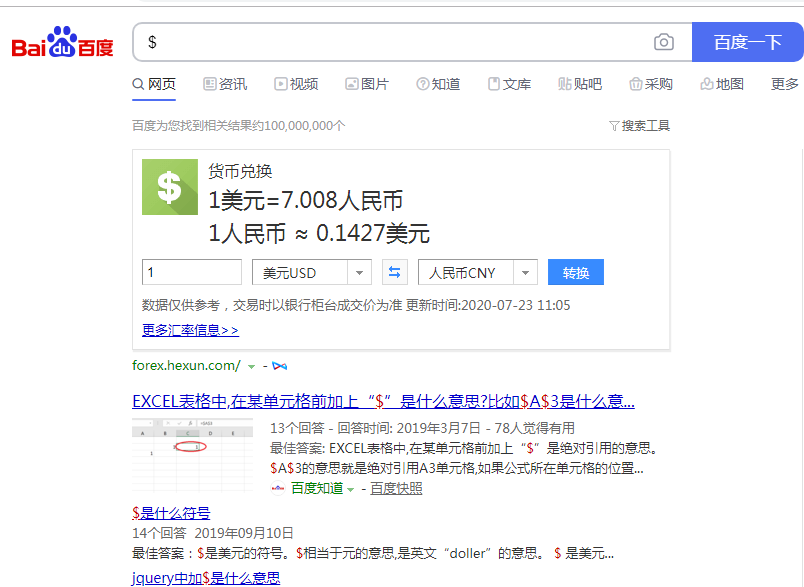Screen dimensions: 804x587
Task: Open the 采购 tab
Action: tap(651, 84)
